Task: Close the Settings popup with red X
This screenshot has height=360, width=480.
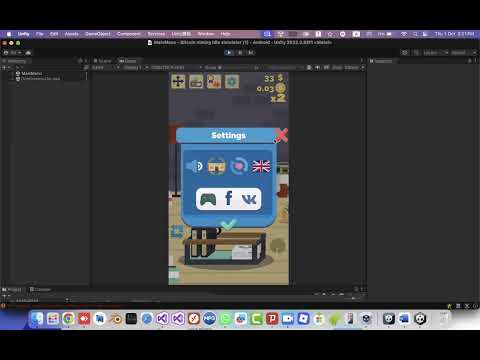Action: [x=281, y=135]
